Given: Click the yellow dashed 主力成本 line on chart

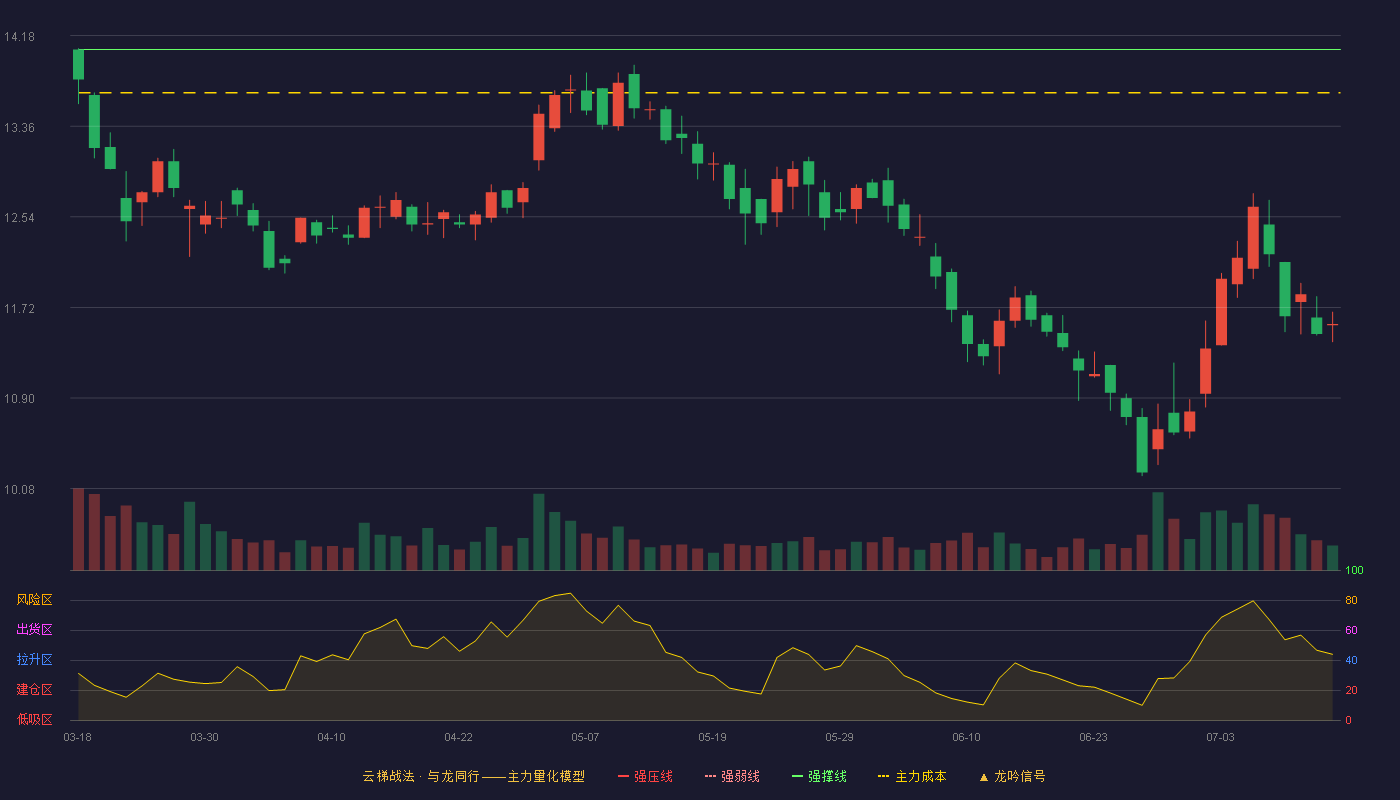Looking at the screenshot, I should [x=708, y=93].
